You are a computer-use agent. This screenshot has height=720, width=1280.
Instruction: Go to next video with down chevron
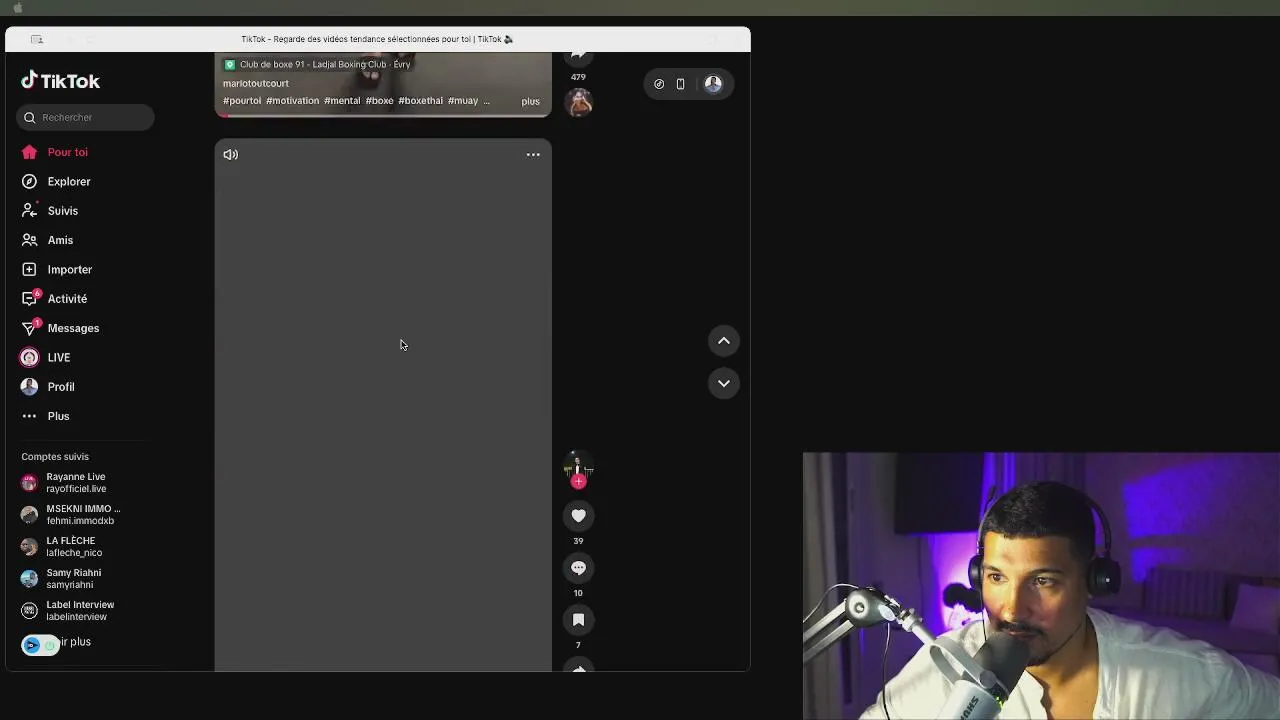point(724,383)
